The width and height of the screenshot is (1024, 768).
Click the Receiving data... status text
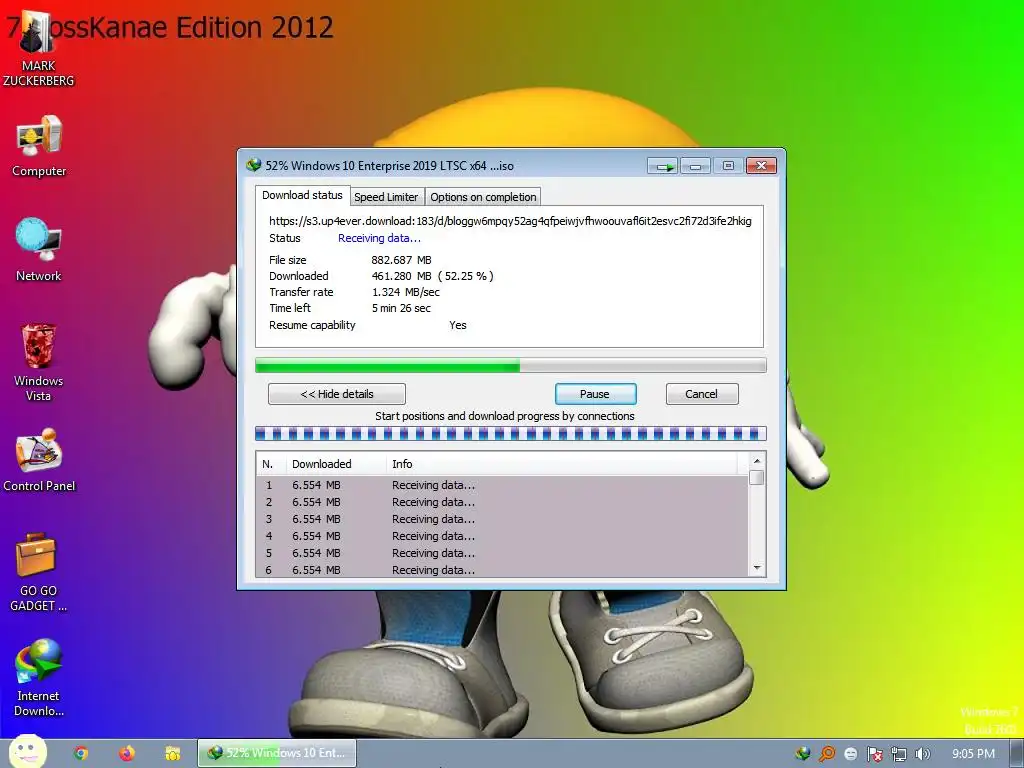coord(379,238)
